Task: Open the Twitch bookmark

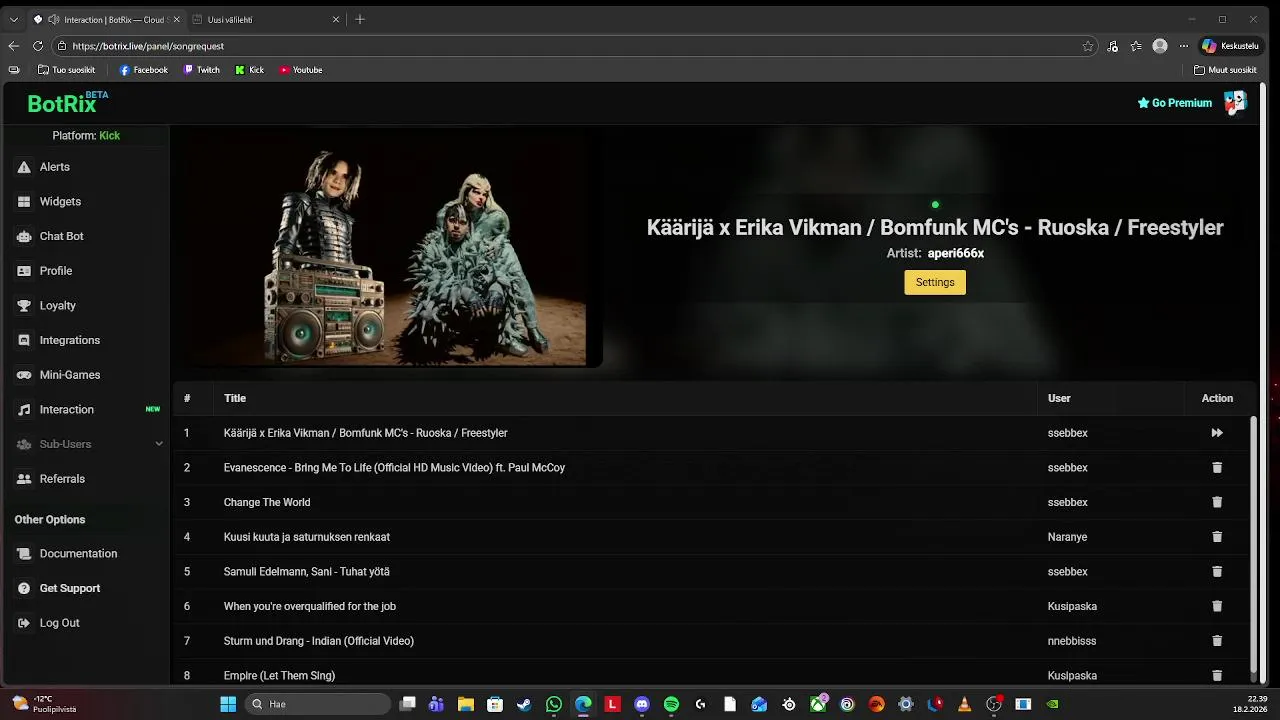Action: tap(201, 70)
